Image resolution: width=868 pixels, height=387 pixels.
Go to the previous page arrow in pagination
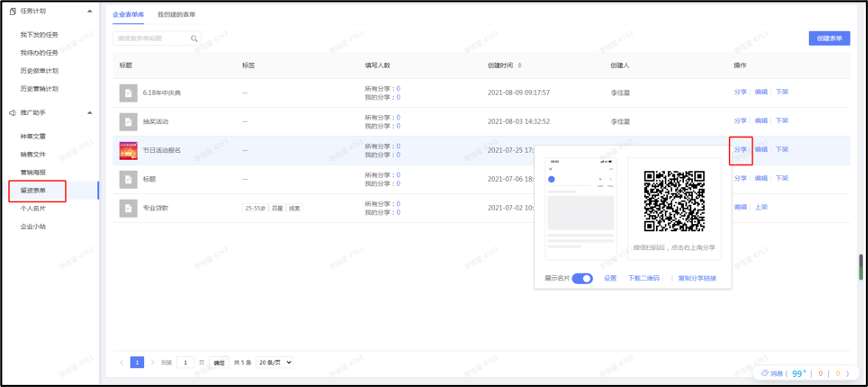pyautogui.click(x=122, y=362)
